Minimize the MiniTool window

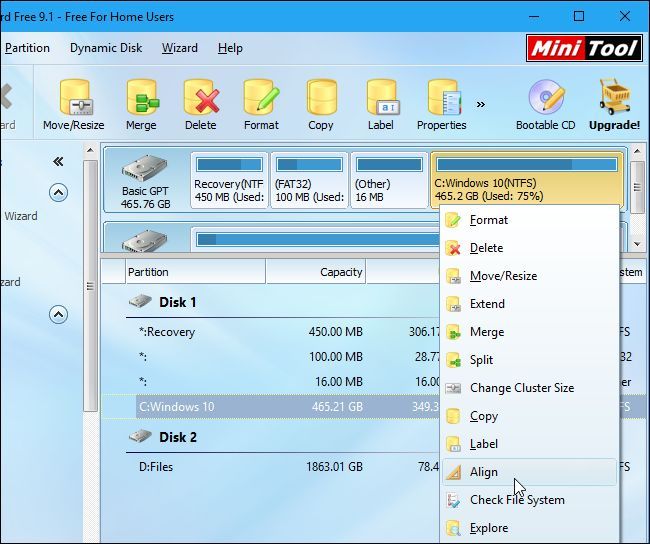tap(534, 16)
